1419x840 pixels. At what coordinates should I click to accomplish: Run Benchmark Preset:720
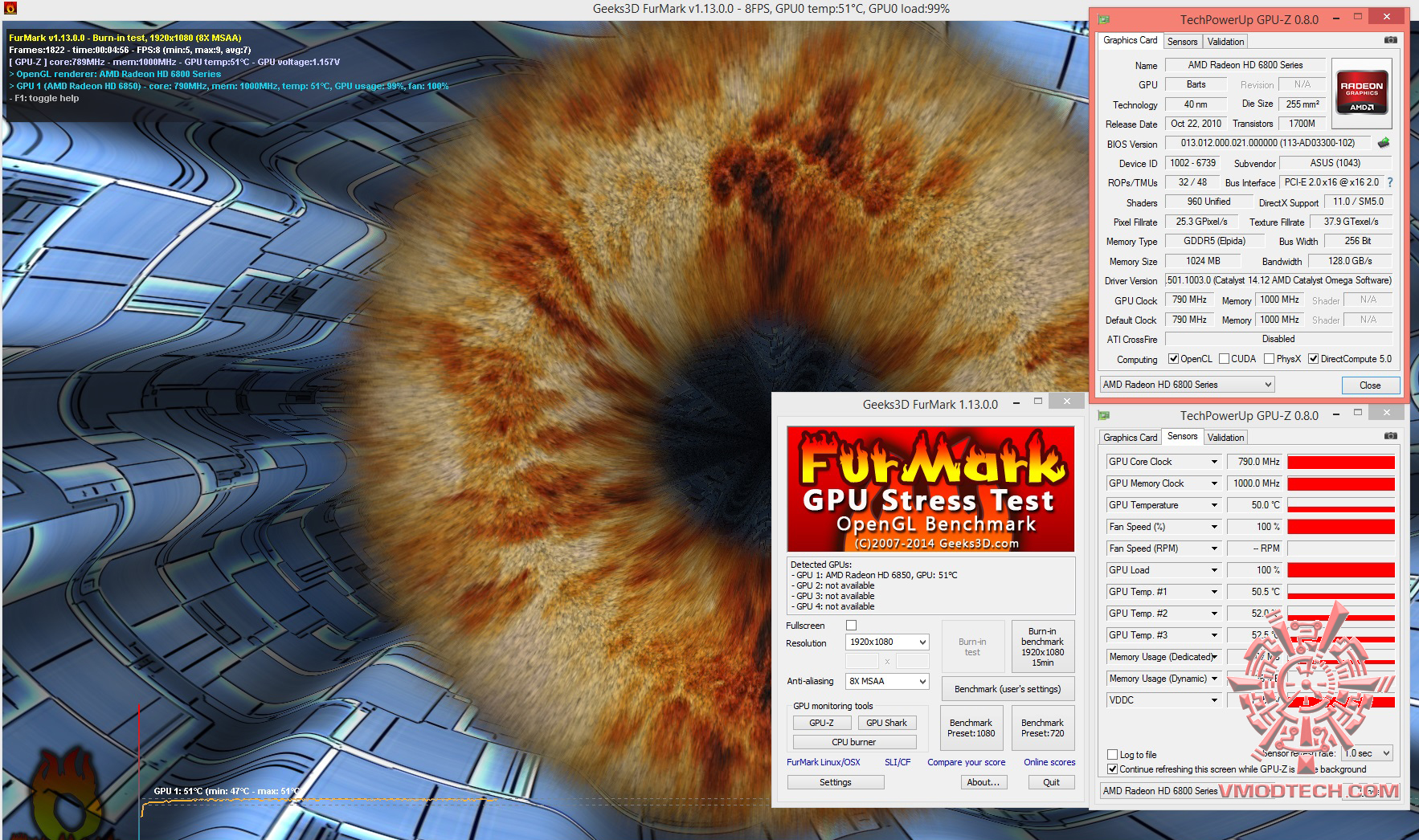(x=1042, y=728)
